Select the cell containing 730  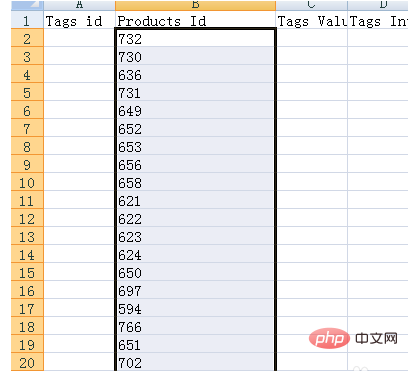[196, 57]
